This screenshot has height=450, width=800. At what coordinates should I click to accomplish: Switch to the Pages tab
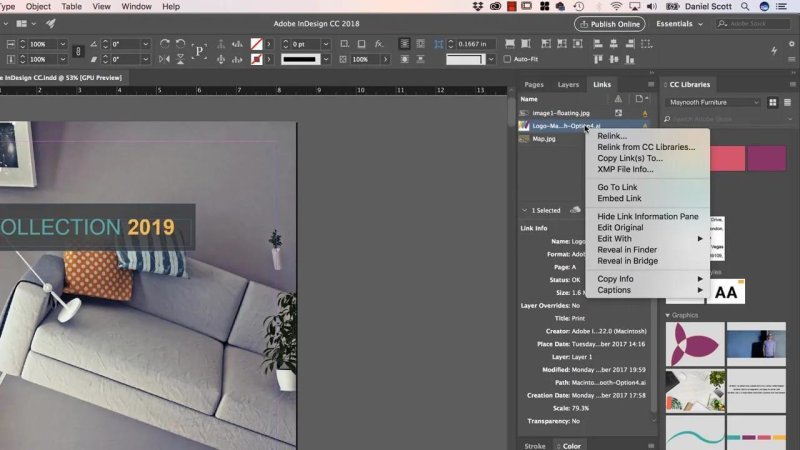pos(534,85)
